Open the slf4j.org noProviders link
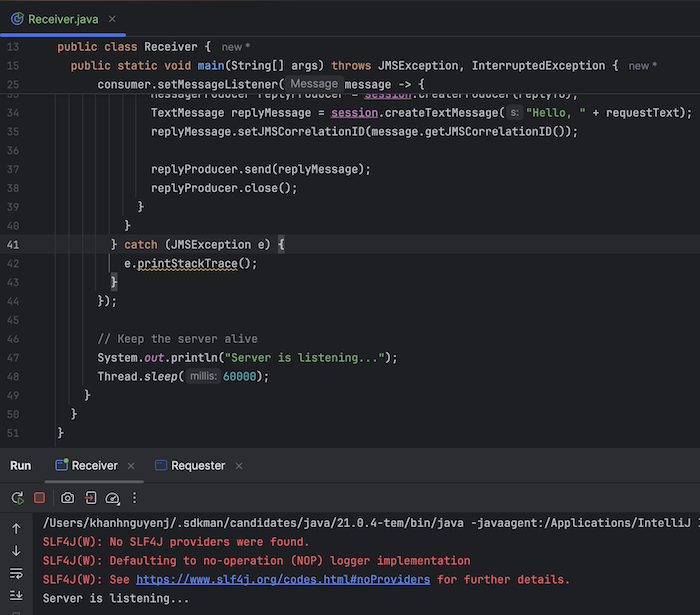This screenshot has width=700, height=615. point(283,579)
